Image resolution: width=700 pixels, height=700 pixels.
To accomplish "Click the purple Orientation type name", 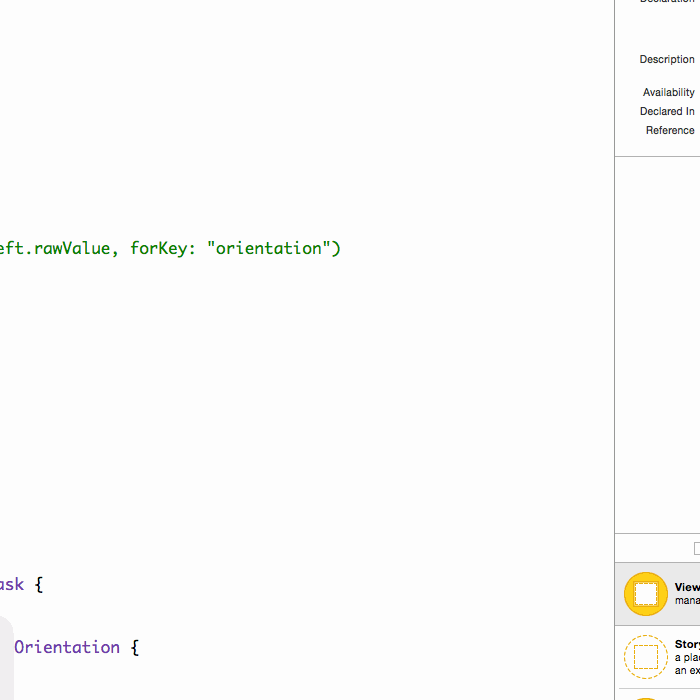I will tap(66, 647).
